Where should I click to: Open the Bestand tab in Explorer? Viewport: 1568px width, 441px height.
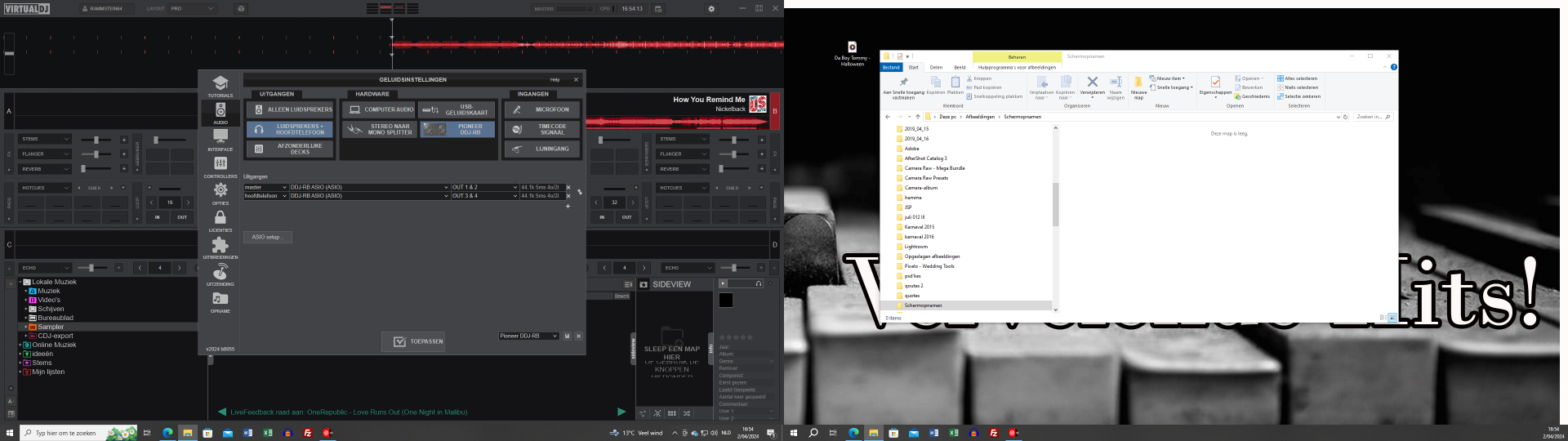pyautogui.click(x=891, y=68)
